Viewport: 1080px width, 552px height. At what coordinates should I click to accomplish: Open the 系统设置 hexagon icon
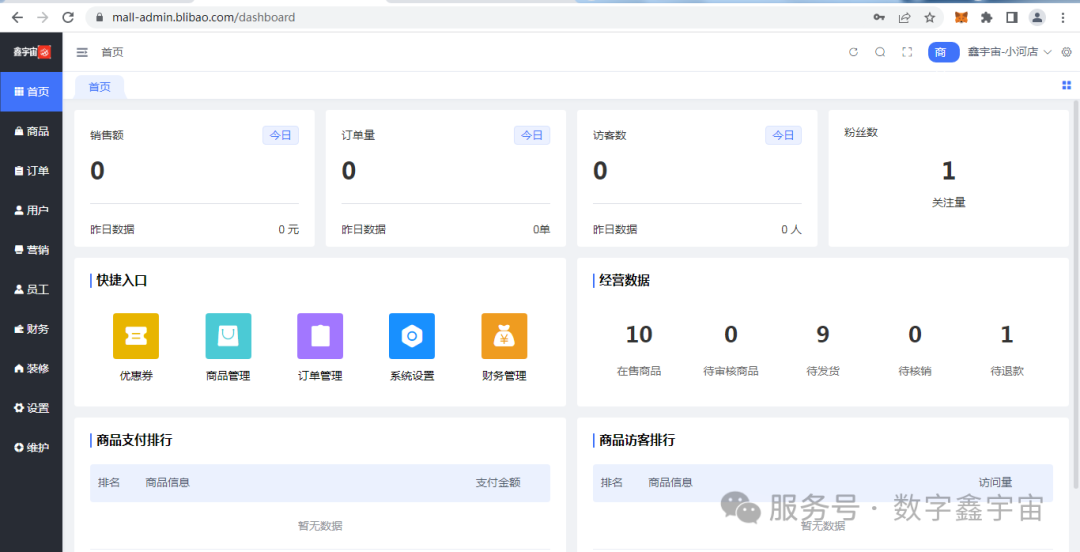point(412,336)
